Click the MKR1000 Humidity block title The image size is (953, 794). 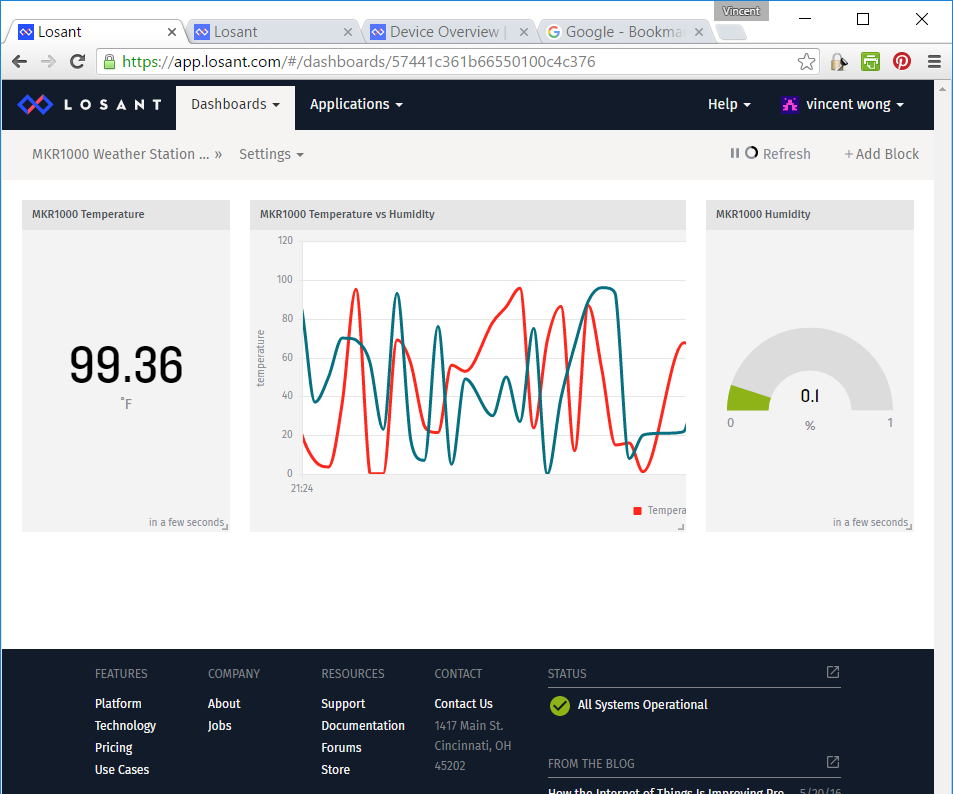pyautogui.click(x=763, y=214)
